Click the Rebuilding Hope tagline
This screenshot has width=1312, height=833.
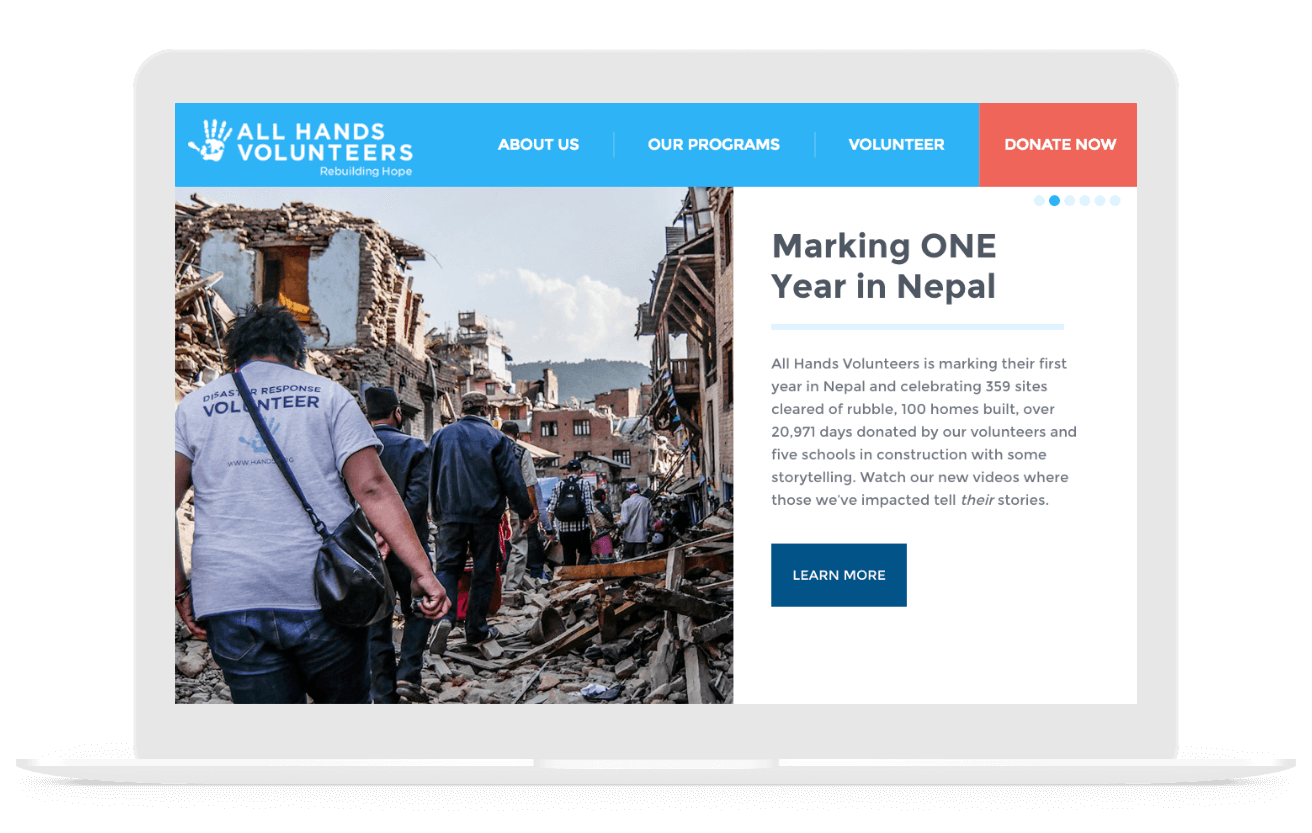[366, 172]
